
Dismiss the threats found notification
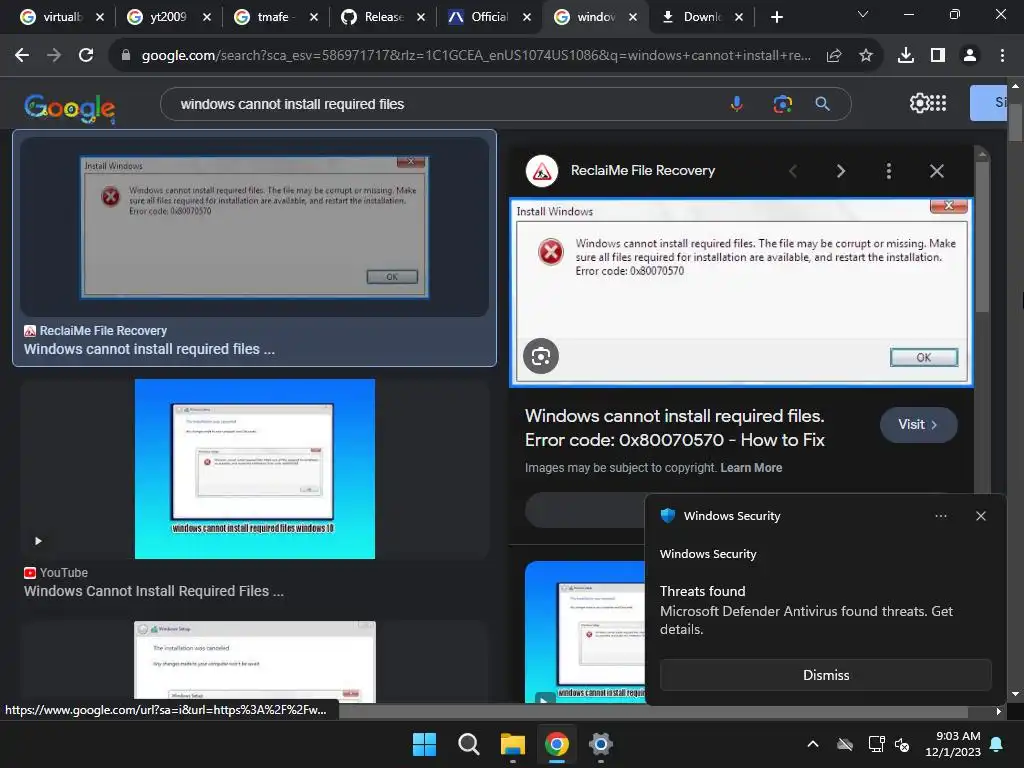click(x=825, y=675)
